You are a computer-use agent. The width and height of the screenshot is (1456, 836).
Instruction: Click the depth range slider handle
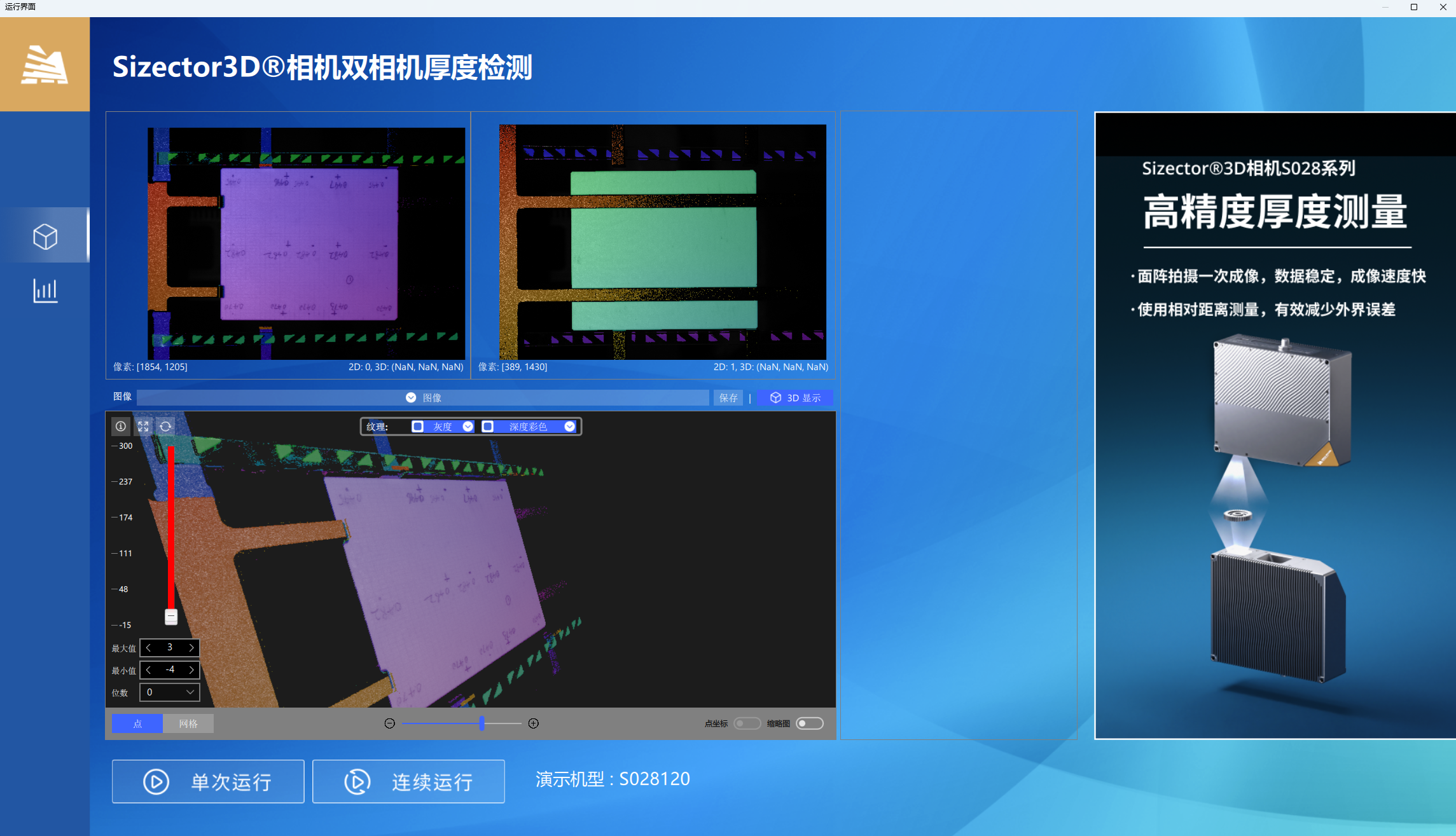point(171,616)
